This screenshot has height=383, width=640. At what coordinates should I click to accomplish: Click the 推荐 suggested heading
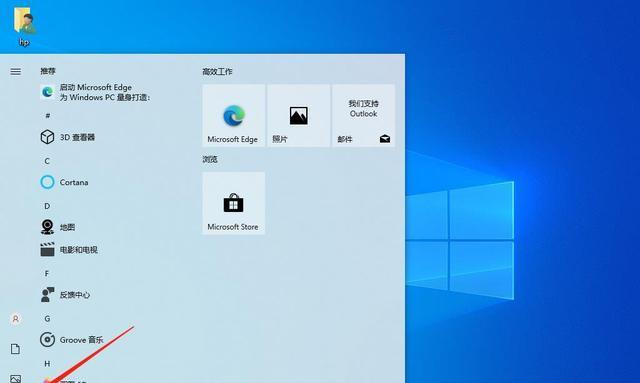pos(48,71)
